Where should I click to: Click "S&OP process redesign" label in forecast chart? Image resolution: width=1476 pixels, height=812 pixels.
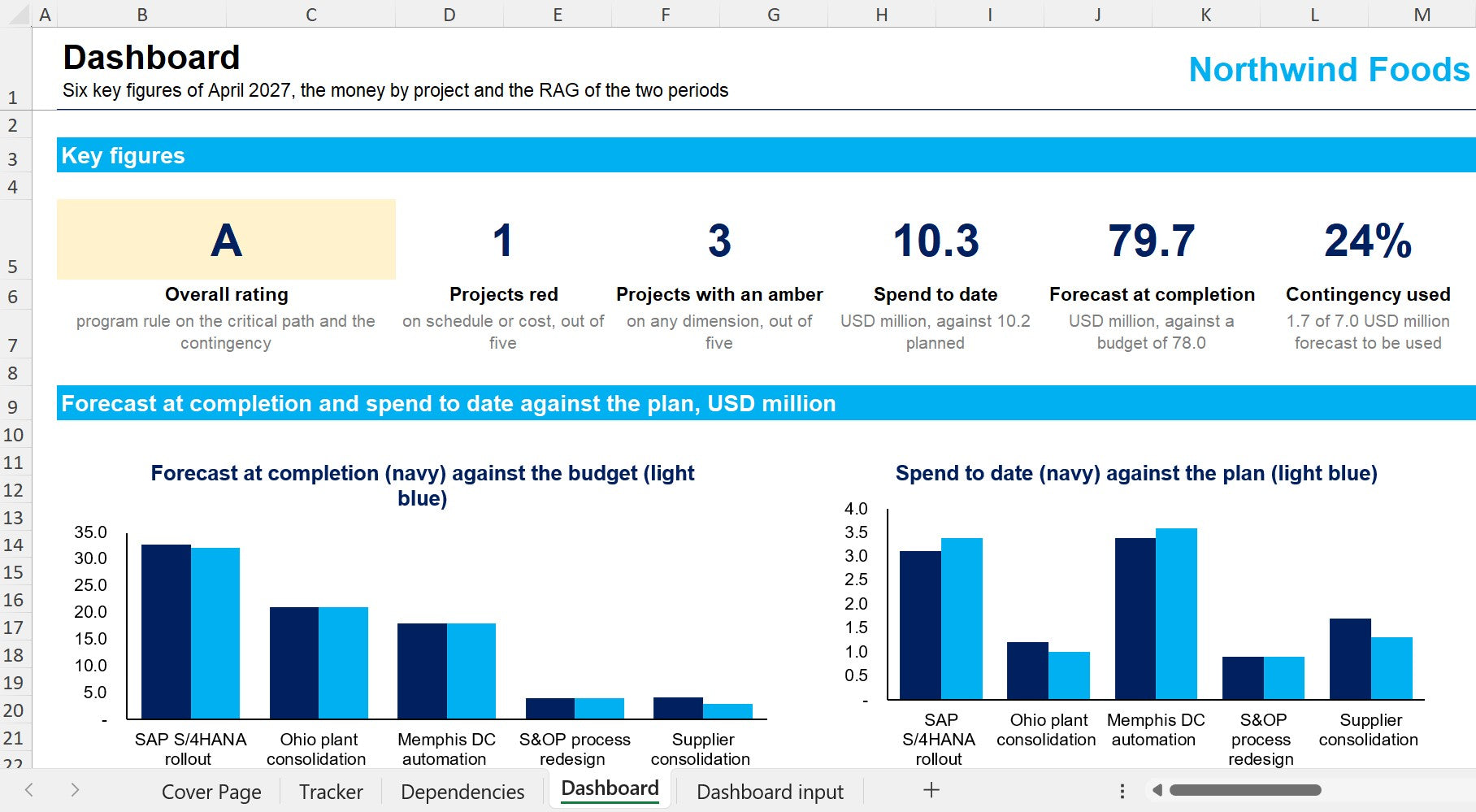click(575, 749)
